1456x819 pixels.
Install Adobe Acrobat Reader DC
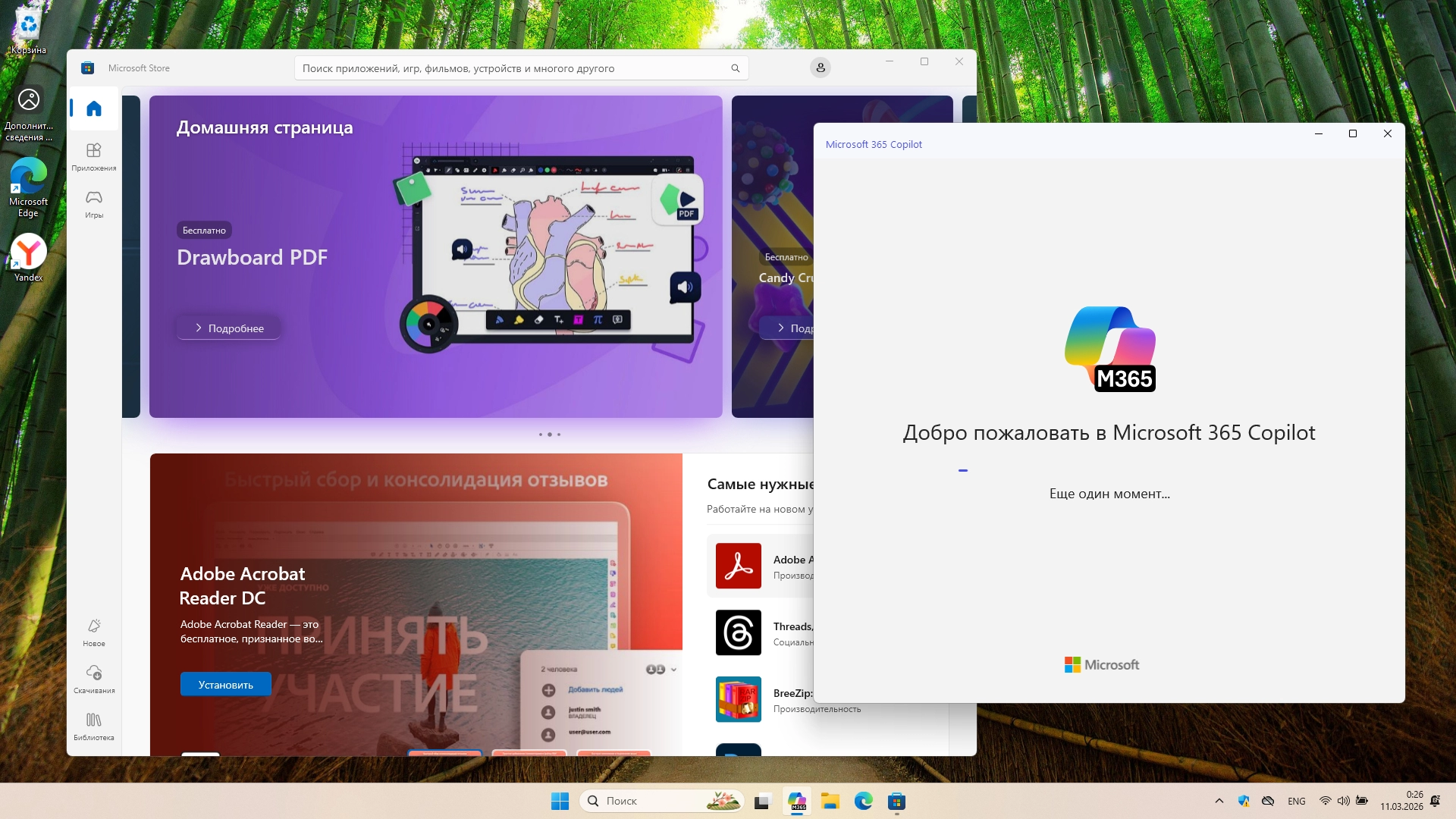coord(225,685)
